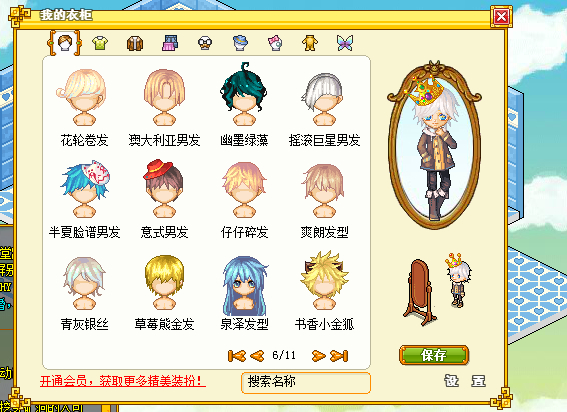
Task: Choose the 幽墨绿藻 dark green hairstyle
Action: coord(244,105)
